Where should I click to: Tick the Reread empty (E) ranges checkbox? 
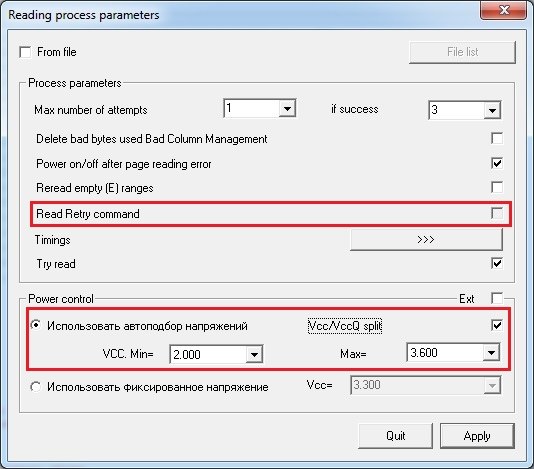(497, 187)
